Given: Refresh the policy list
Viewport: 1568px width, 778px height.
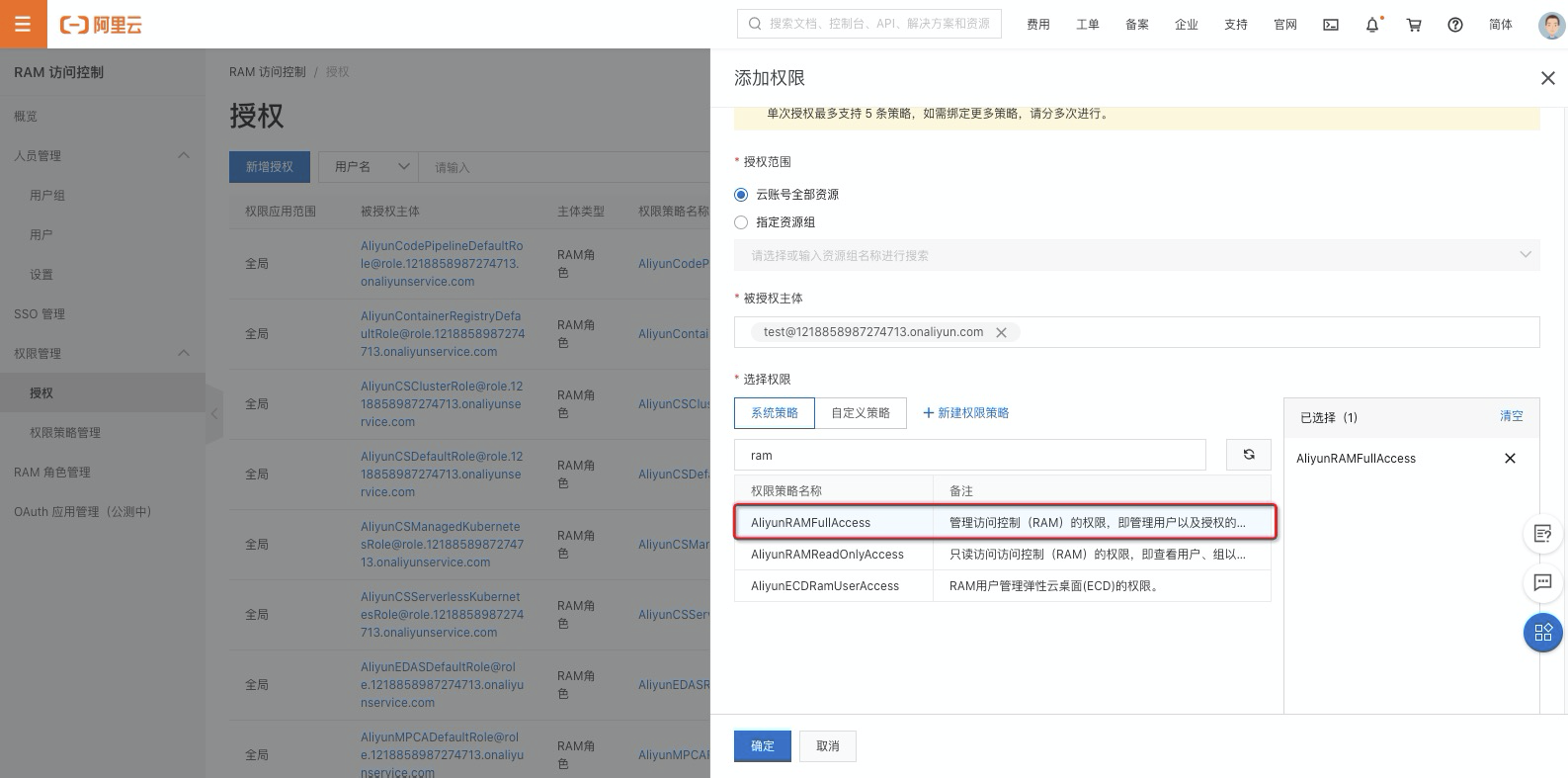Looking at the screenshot, I should 1249,455.
